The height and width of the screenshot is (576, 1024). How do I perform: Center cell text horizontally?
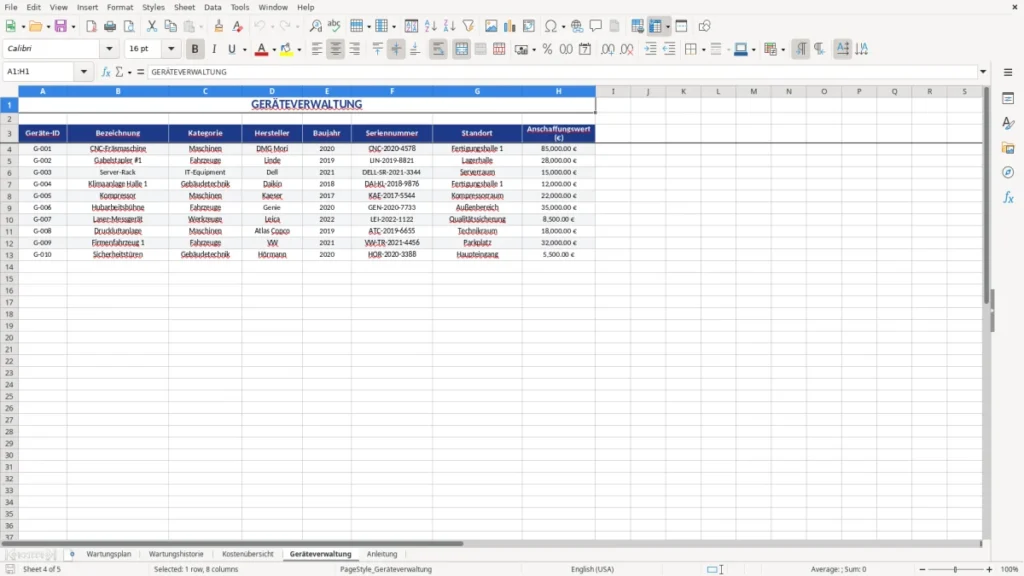(336, 49)
